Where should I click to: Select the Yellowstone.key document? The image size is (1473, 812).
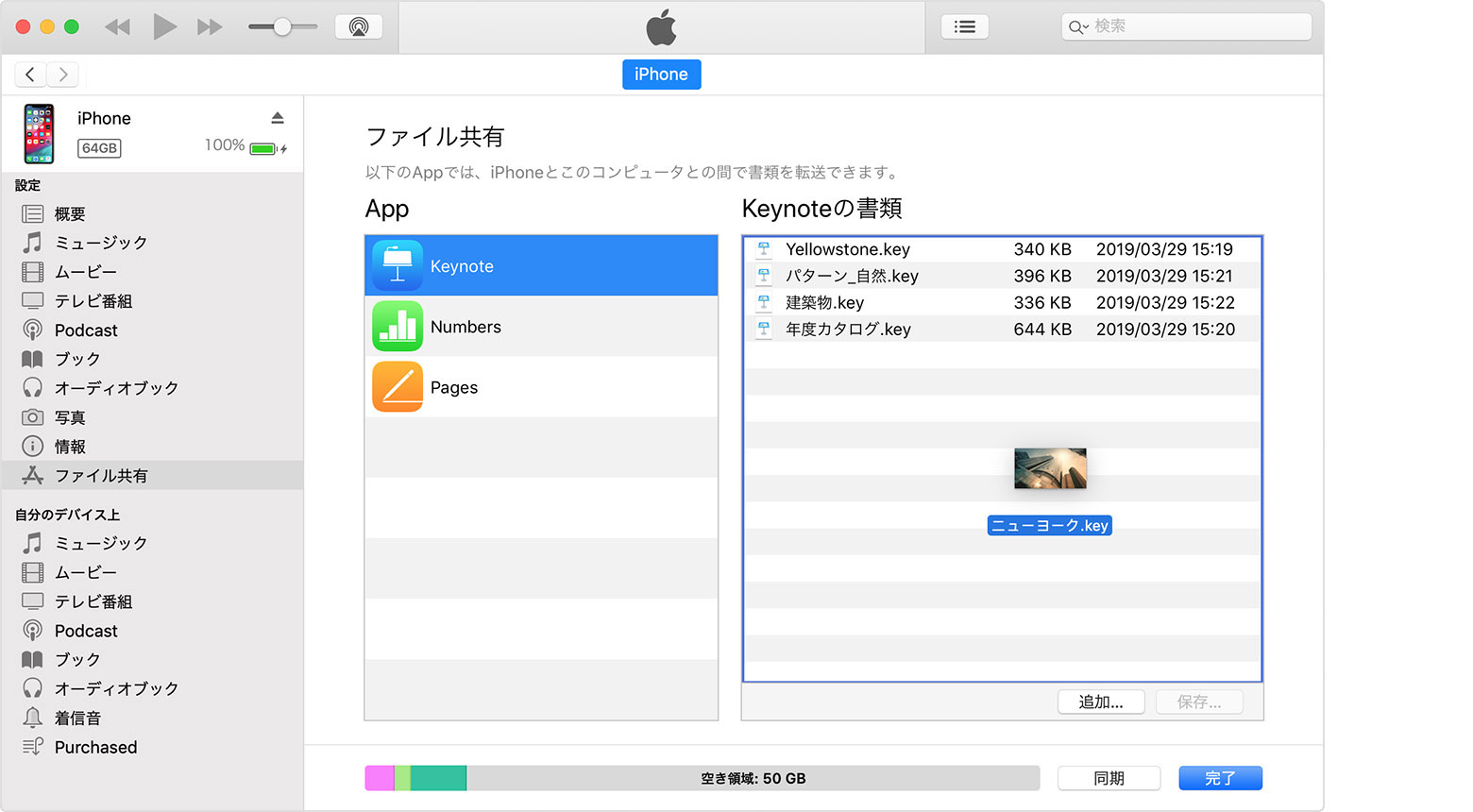[x=1003, y=249]
